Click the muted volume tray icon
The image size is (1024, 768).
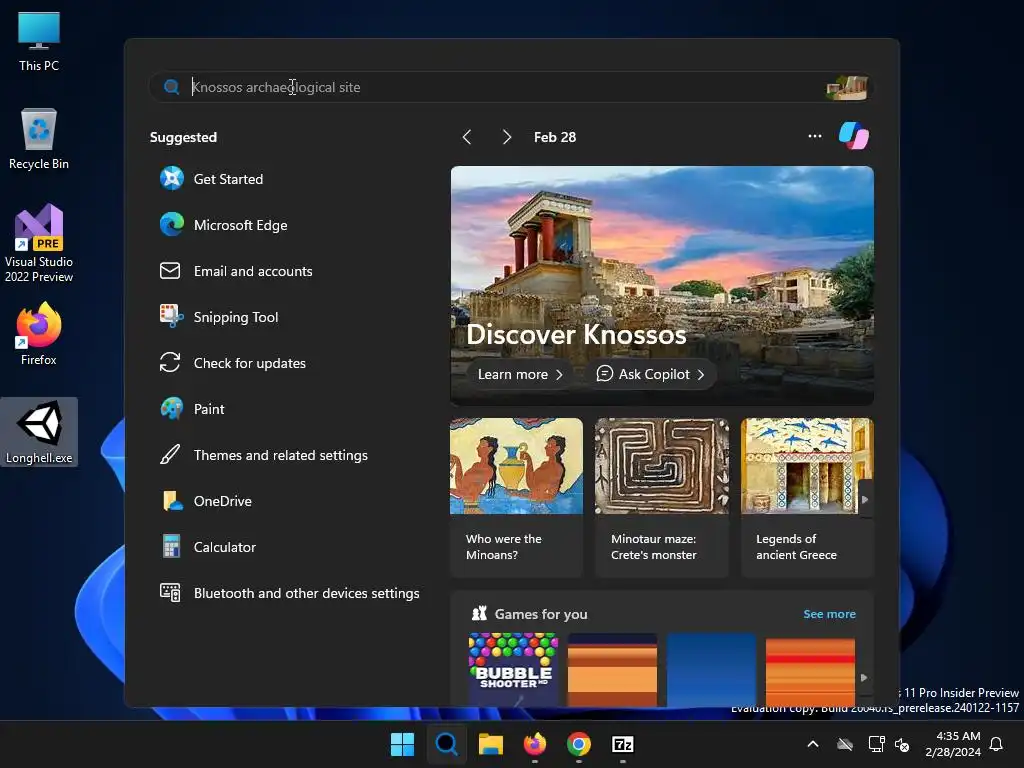point(902,744)
